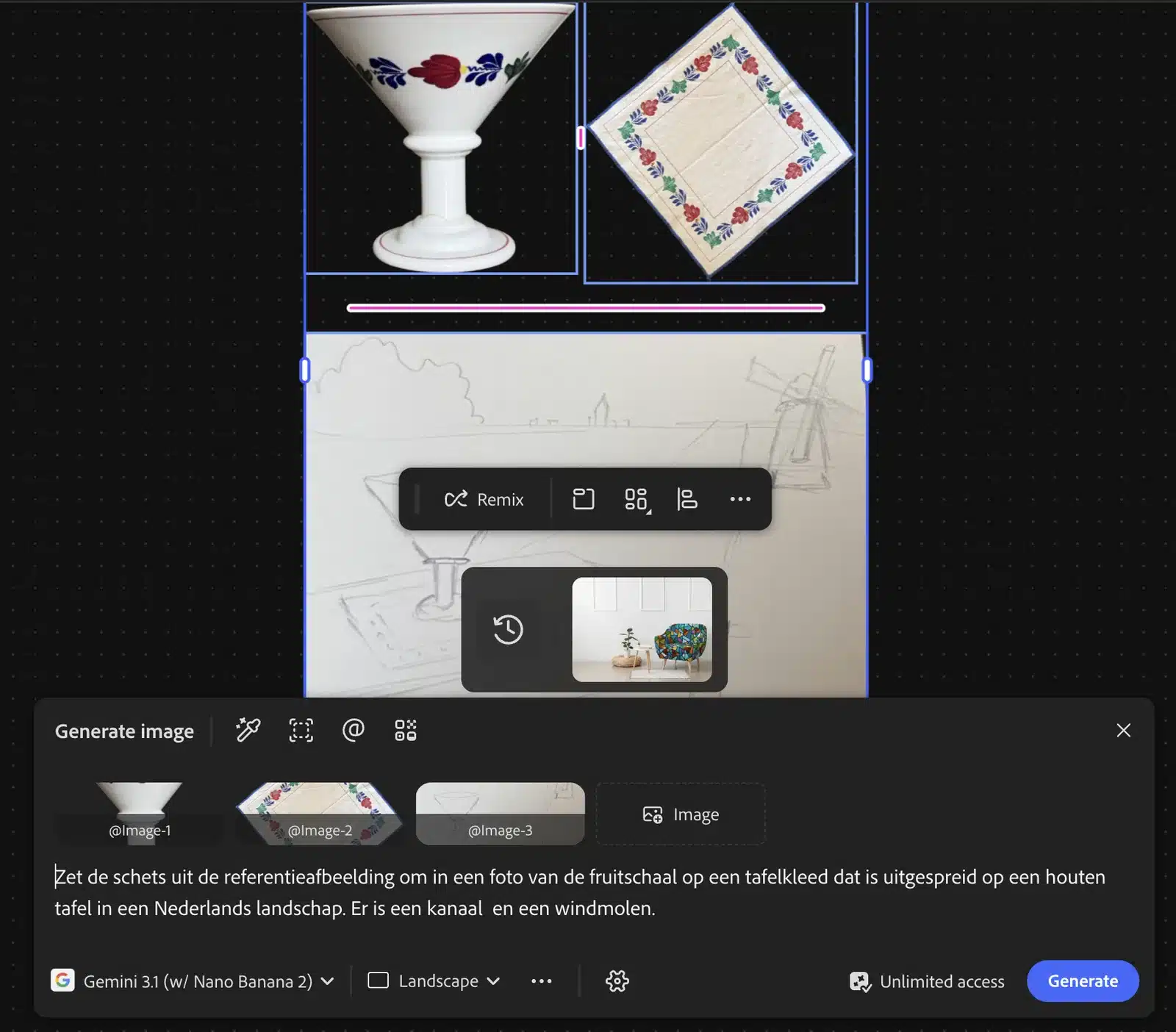Image resolution: width=1176 pixels, height=1032 pixels.
Task: Open the Gemini 3.1 model dropdown
Action: (193, 981)
